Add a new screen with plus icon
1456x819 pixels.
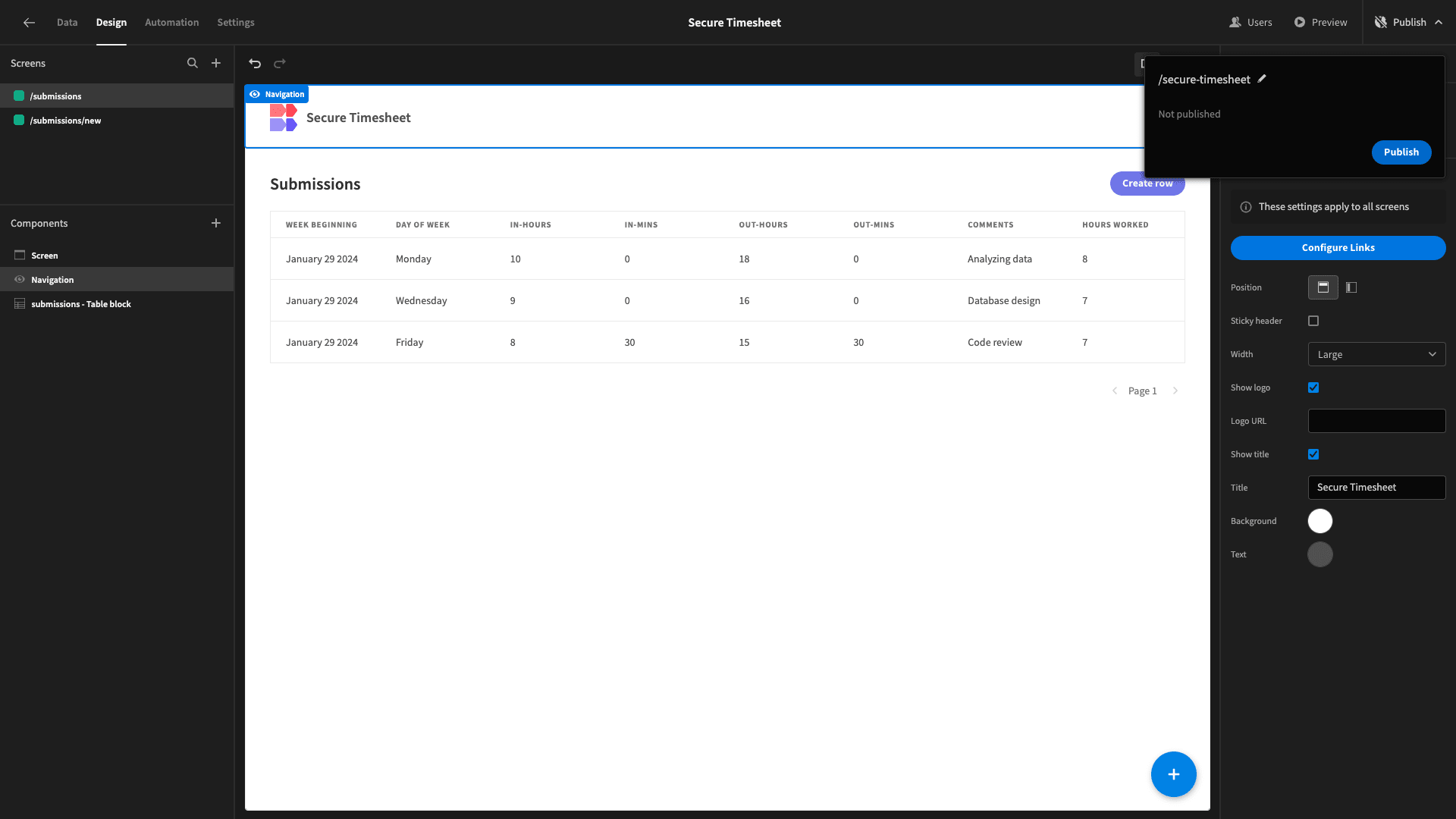216,64
